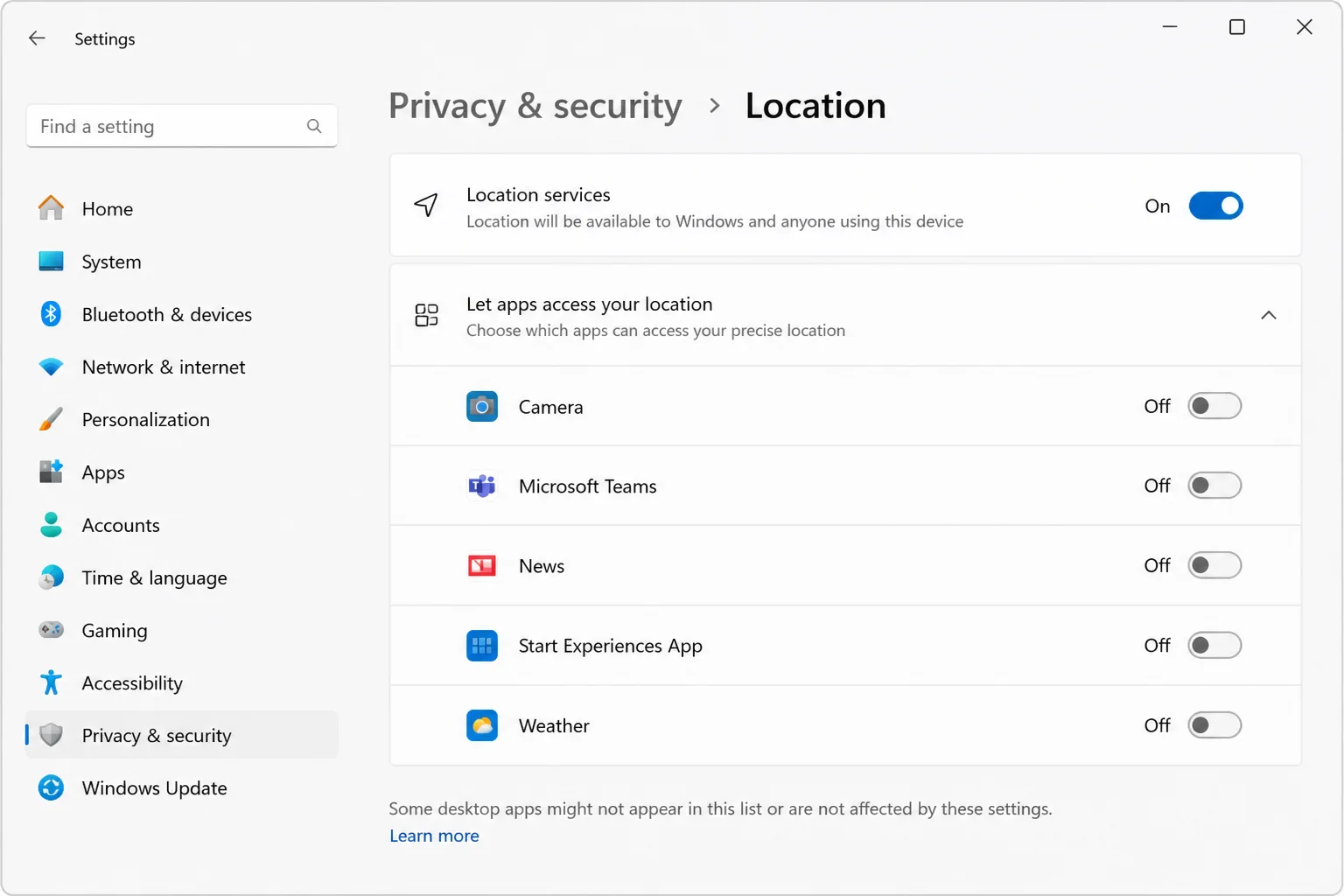Maximize the Settings window
Image resolution: width=1344 pixels, height=896 pixels.
click(1237, 27)
